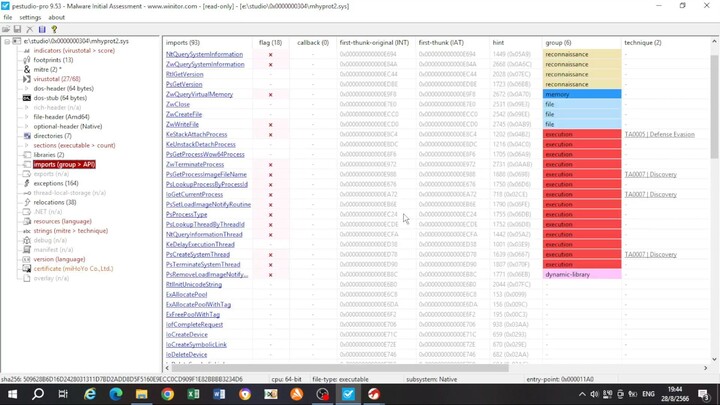Click the blue memory group cell
This screenshot has width=720, height=405.
point(582,94)
